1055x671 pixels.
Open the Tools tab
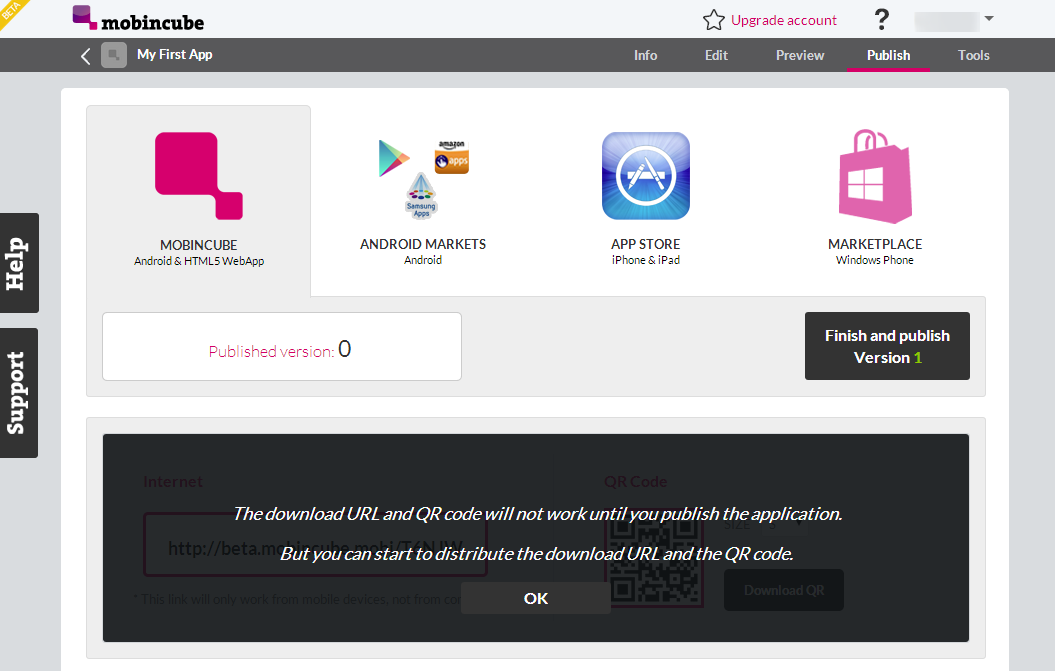[x=973, y=55]
